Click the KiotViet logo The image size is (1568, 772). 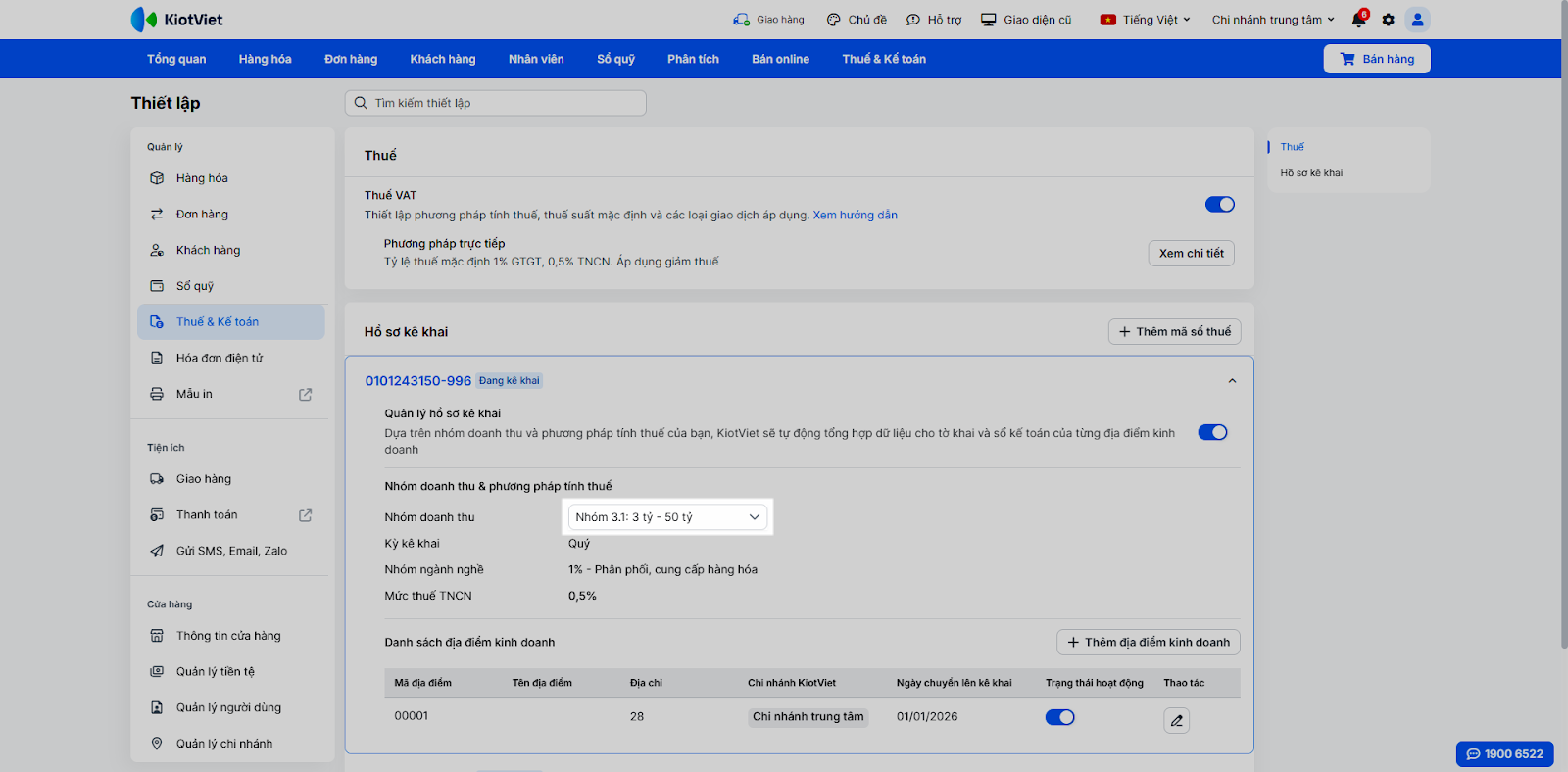[176, 20]
